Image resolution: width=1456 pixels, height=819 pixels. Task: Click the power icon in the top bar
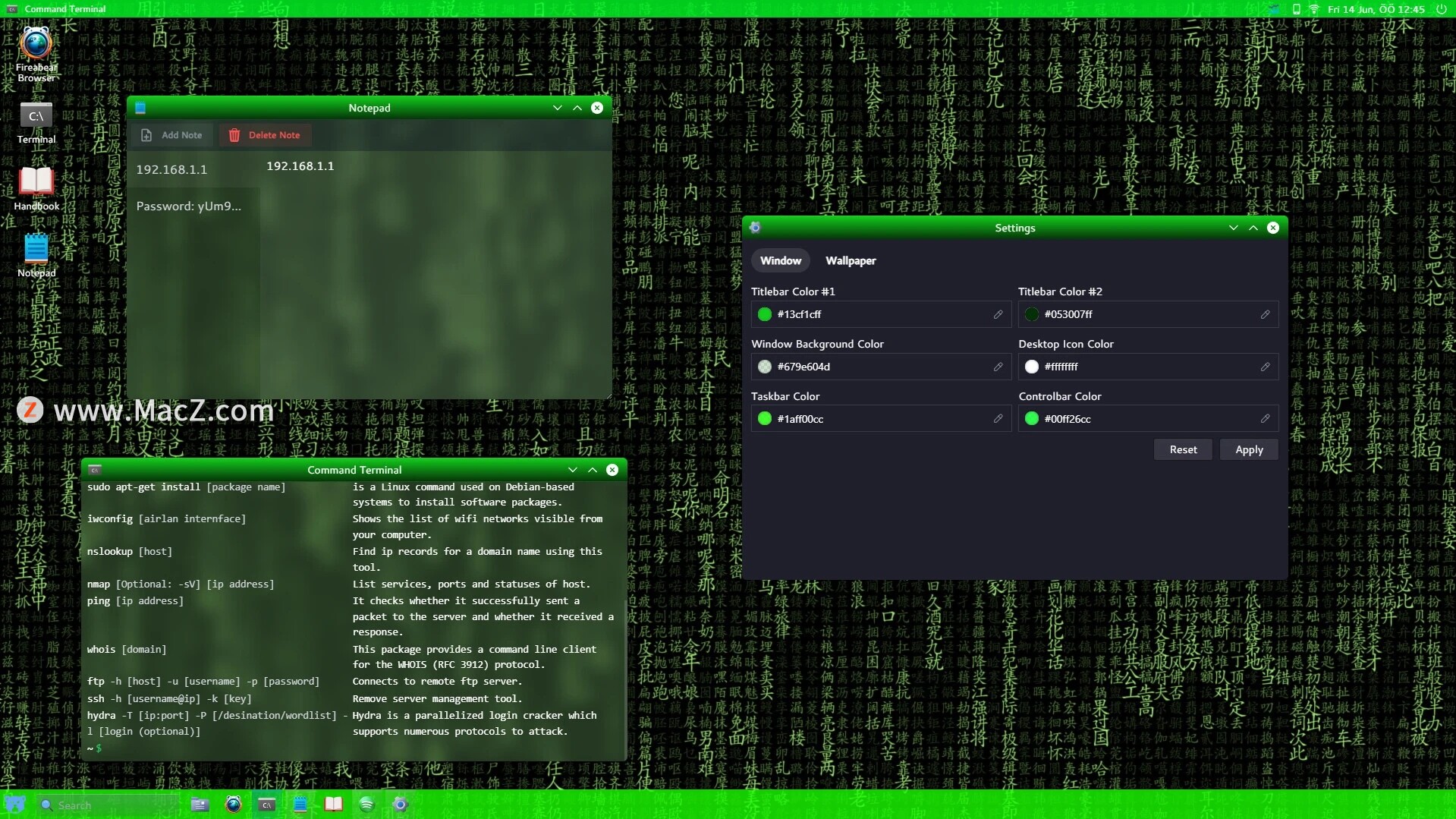1441,9
